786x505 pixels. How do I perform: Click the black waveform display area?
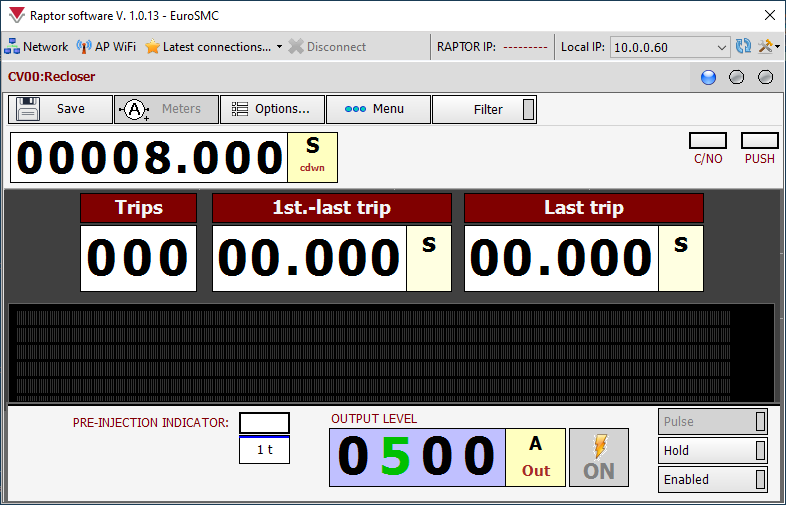pyautogui.click(x=391, y=353)
